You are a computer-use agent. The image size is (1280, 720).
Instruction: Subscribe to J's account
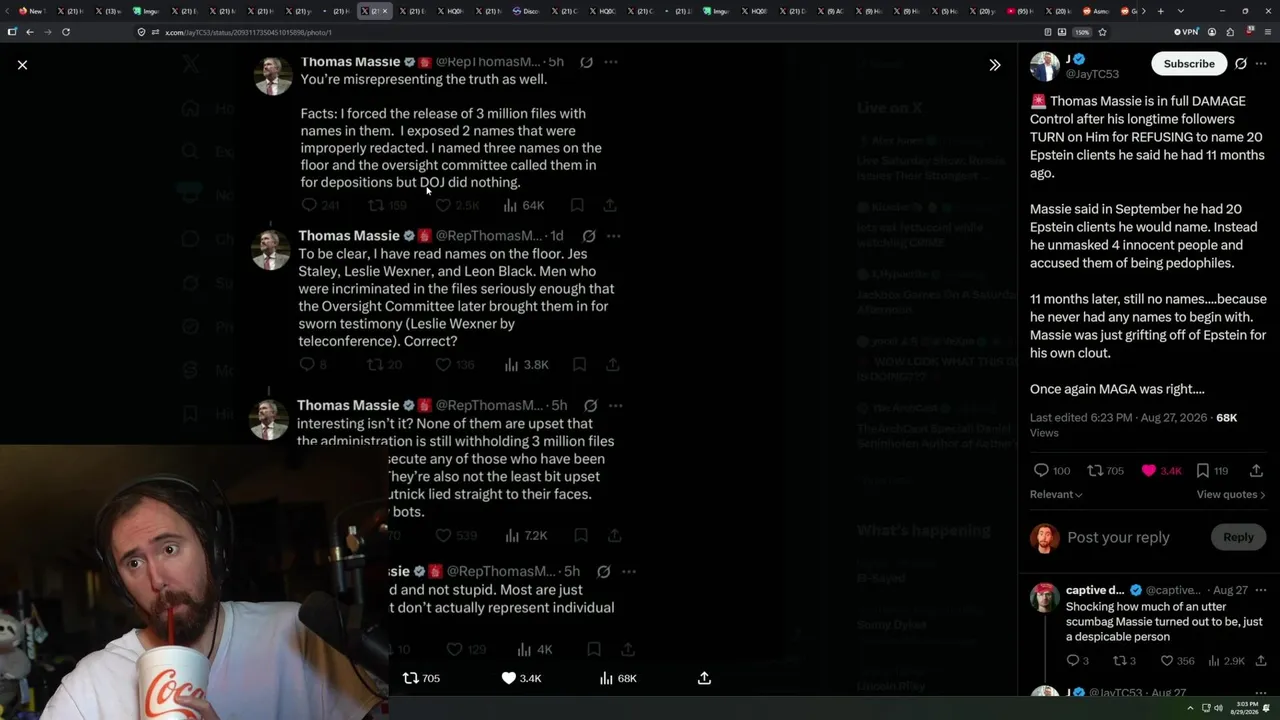pos(1189,64)
